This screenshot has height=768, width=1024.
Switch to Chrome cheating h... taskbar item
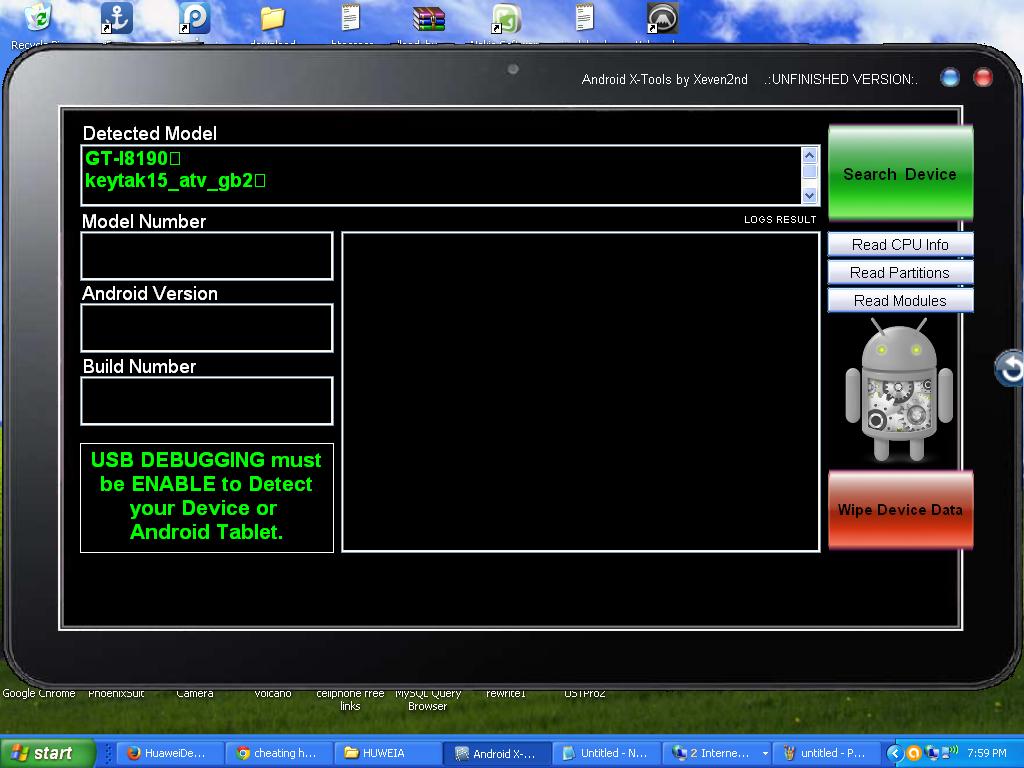tap(278, 754)
